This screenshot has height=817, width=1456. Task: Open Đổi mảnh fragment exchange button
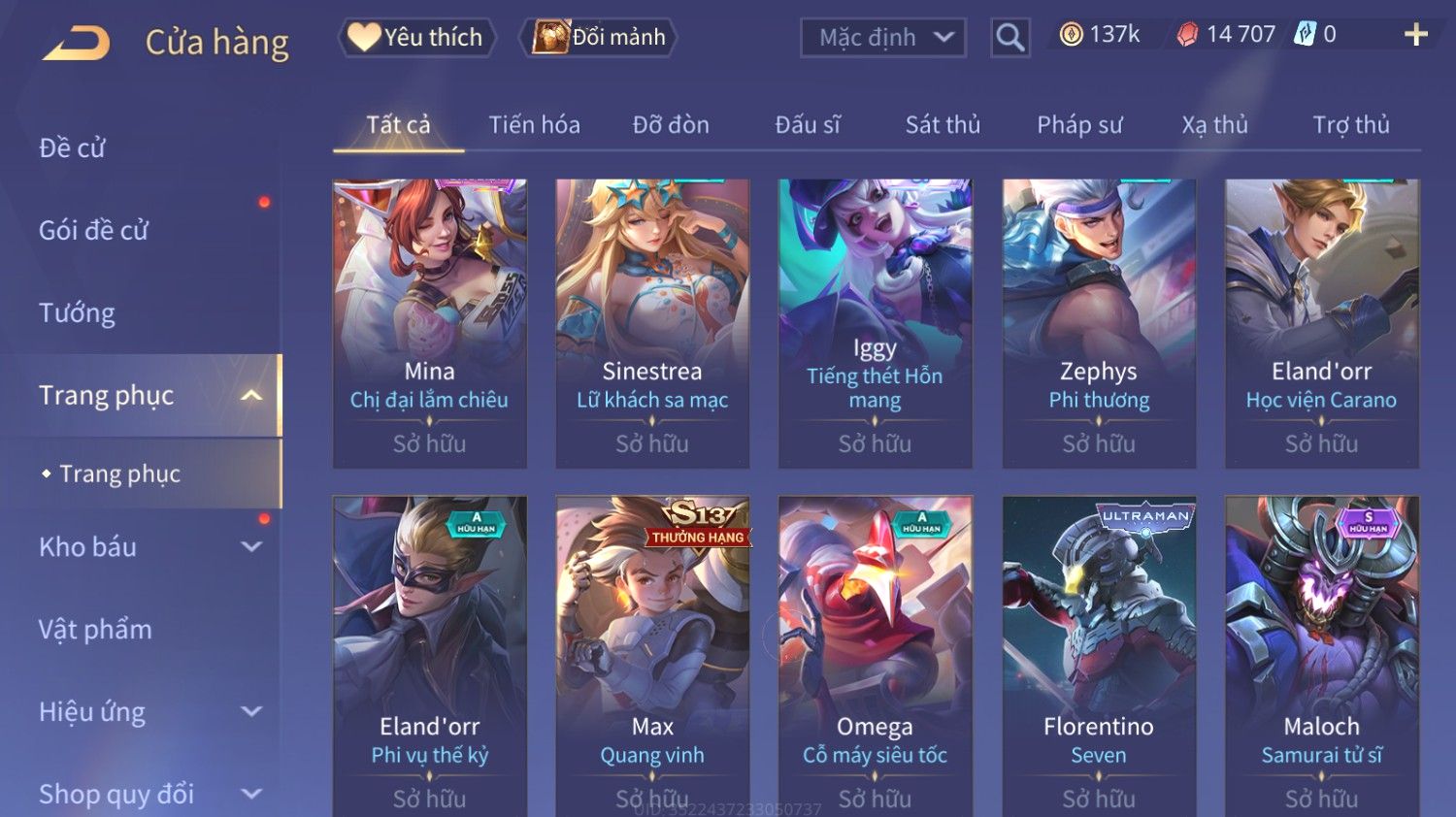pyautogui.click(x=598, y=37)
